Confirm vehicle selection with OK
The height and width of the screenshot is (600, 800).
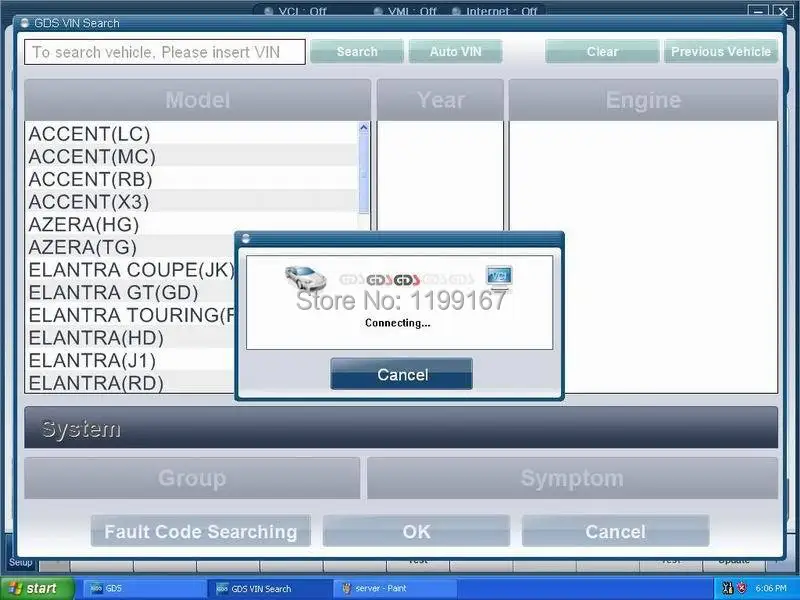point(416,531)
